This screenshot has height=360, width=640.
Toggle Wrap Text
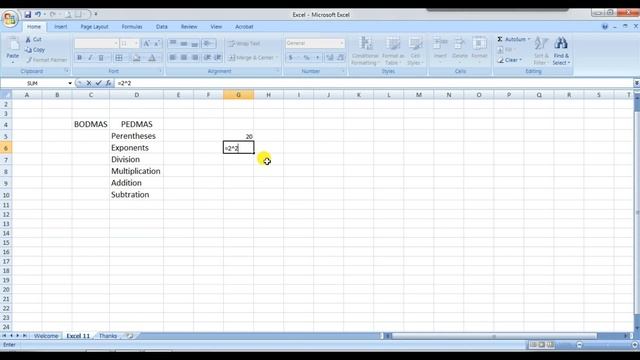244,43
